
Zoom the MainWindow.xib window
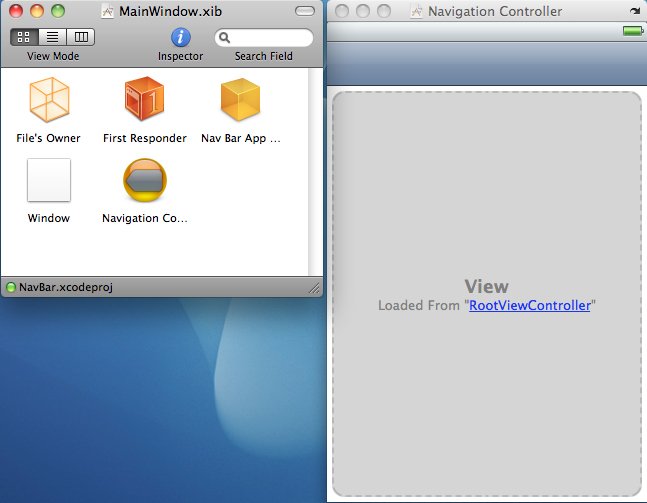click(x=58, y=11)
